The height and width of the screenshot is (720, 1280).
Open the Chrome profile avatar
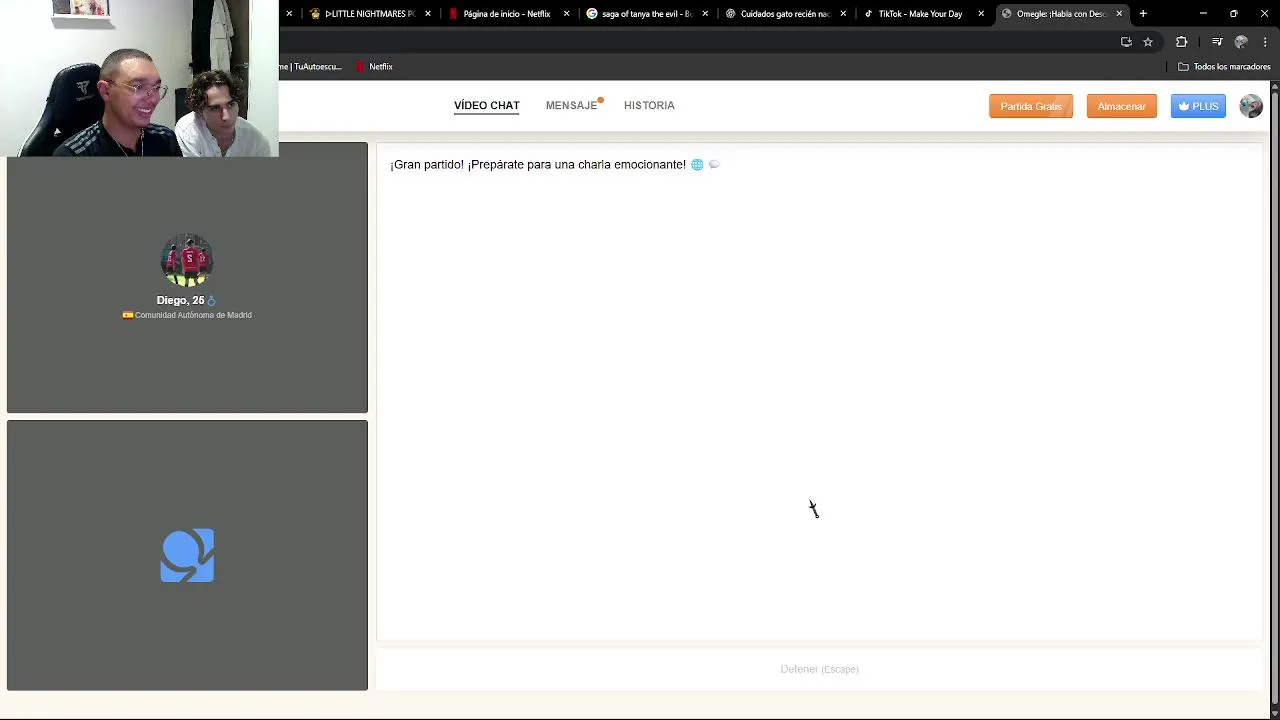(1242, 42)
